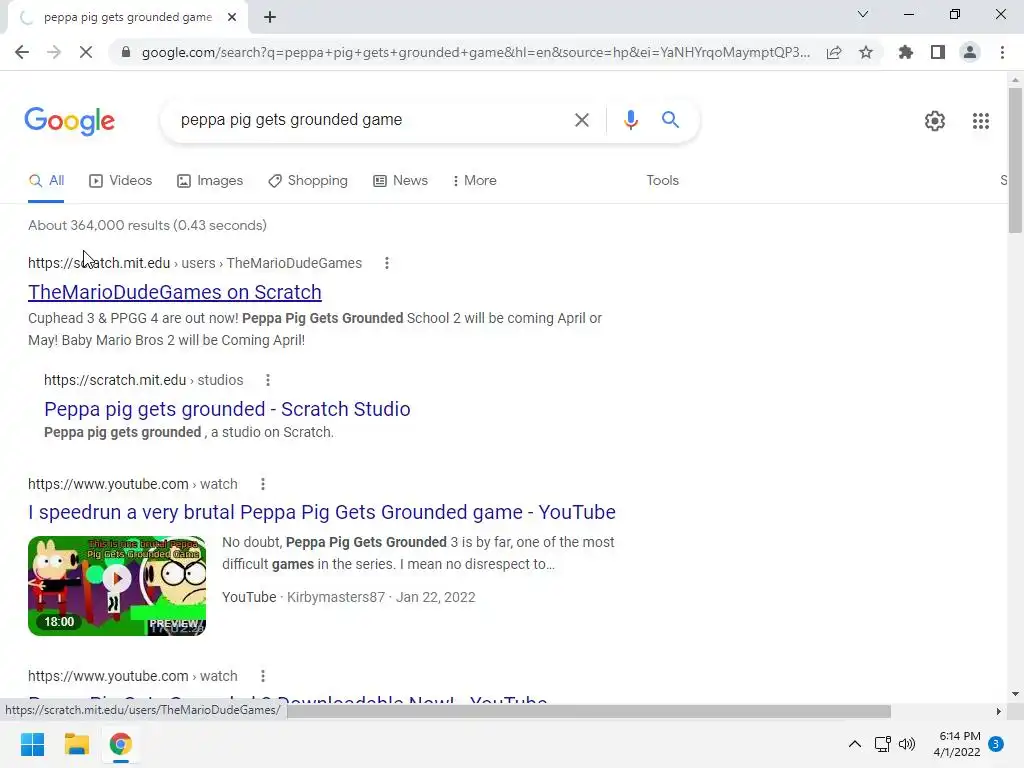Open the tab search chevron

863,14
